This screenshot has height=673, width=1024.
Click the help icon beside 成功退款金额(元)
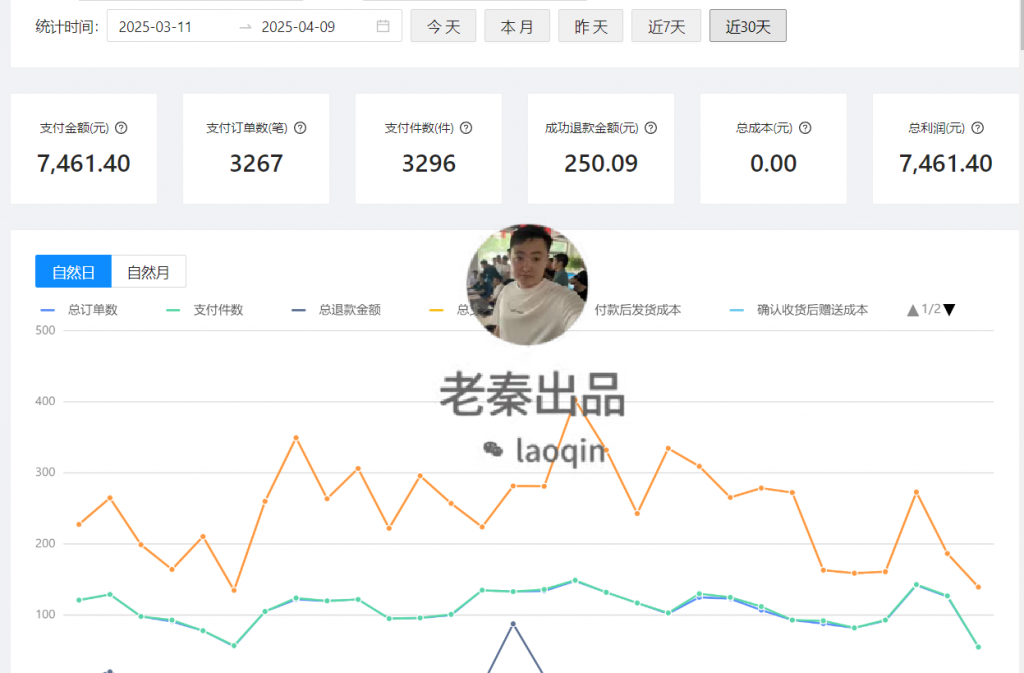pos(651,128)
